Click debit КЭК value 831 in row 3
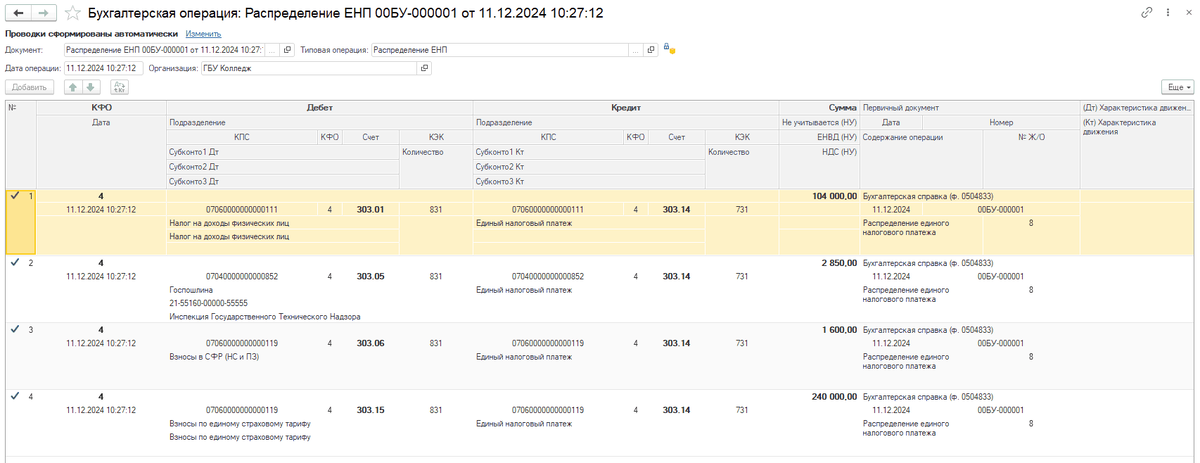The image size is (1200, 463). click(435, 342)
